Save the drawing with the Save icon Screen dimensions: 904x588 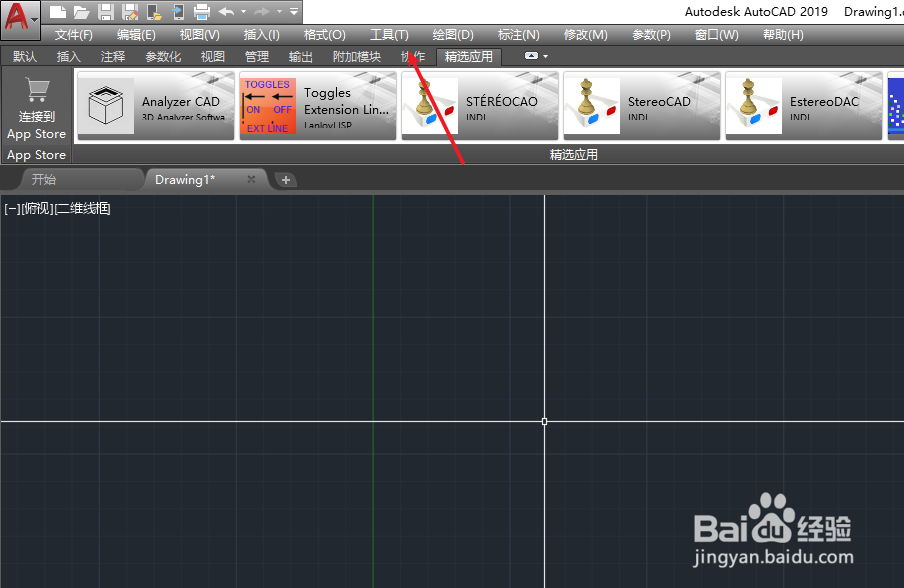pos(106,12)
